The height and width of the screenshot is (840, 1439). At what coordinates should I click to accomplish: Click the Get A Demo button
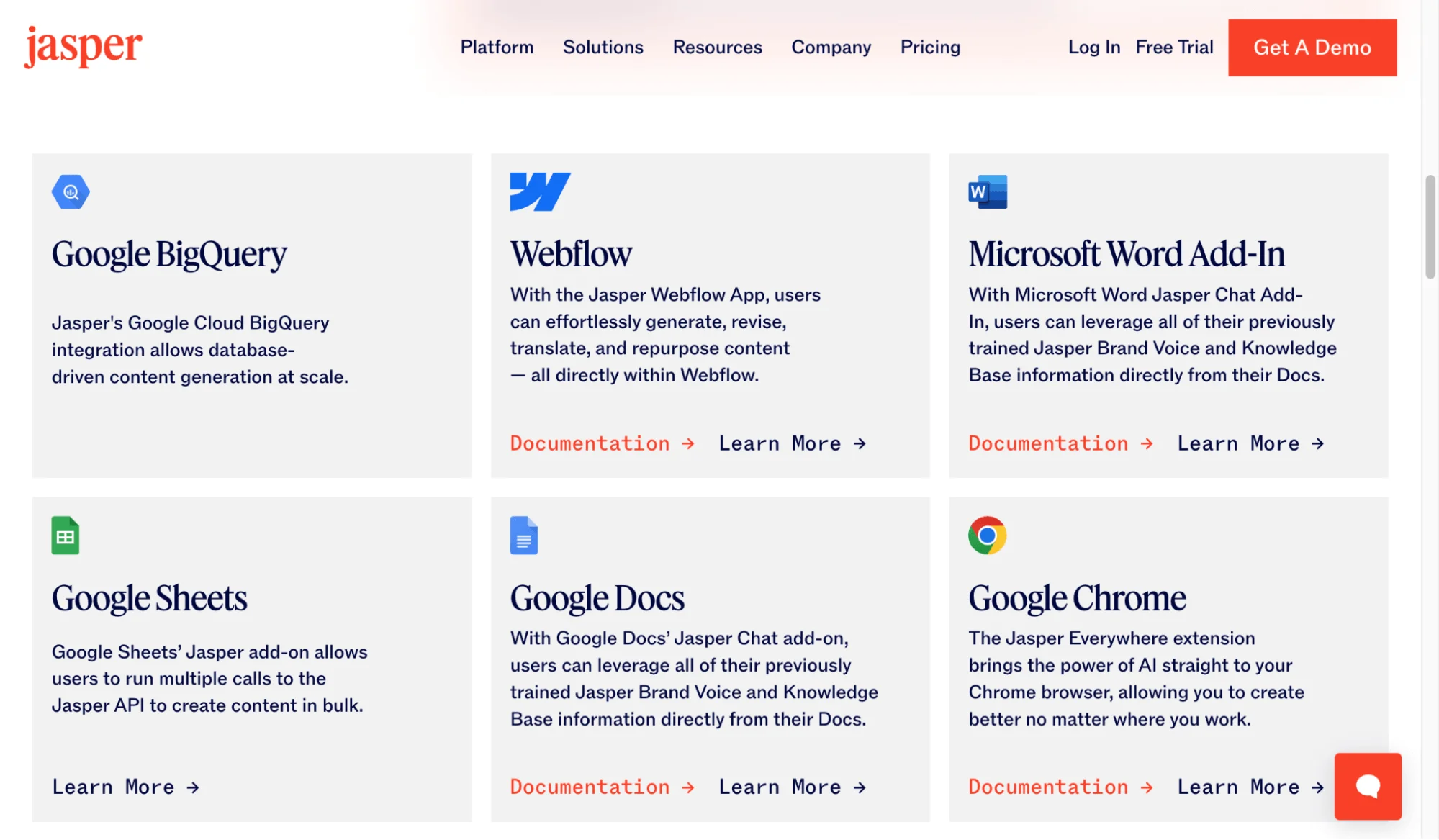coord(1312,47)
